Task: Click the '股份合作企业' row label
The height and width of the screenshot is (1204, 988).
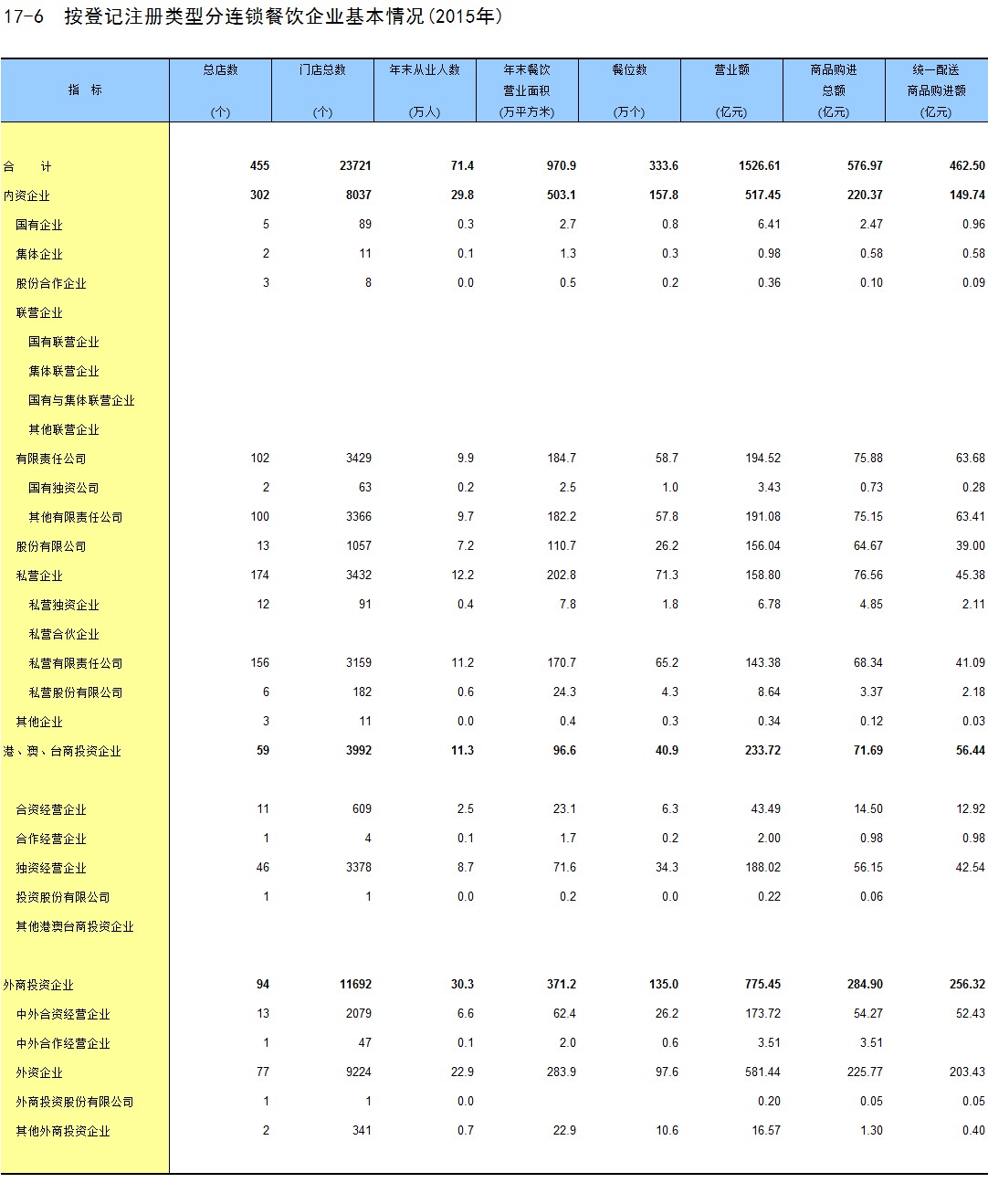Action: tap(51, 283)
